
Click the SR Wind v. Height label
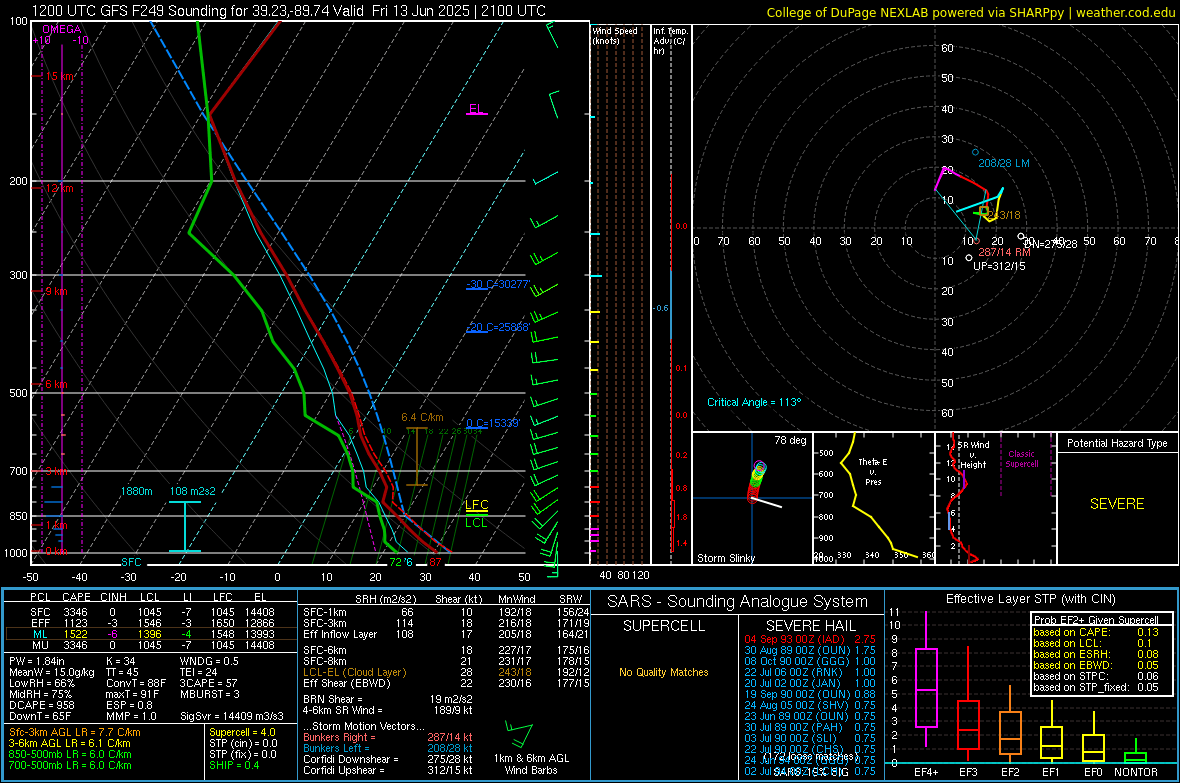pyautogui.click(x=973, y=455)
